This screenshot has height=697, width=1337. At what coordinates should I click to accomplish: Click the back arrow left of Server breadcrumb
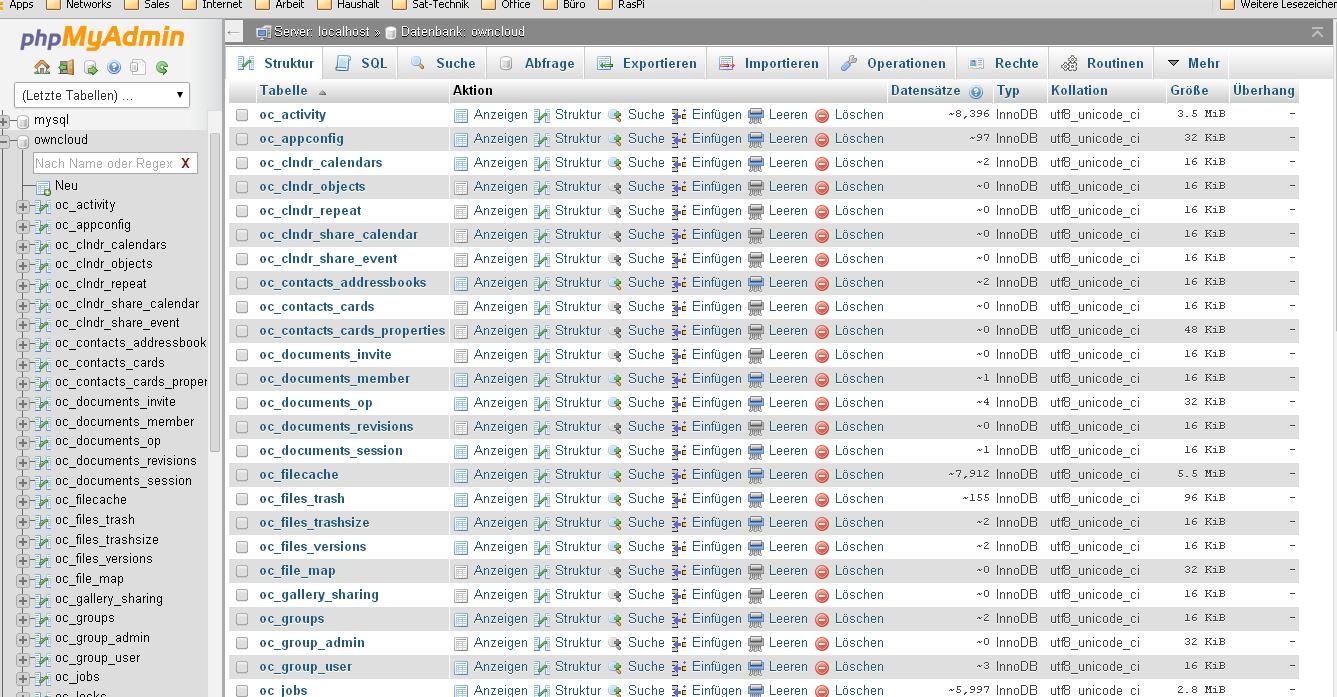(233, 32)
